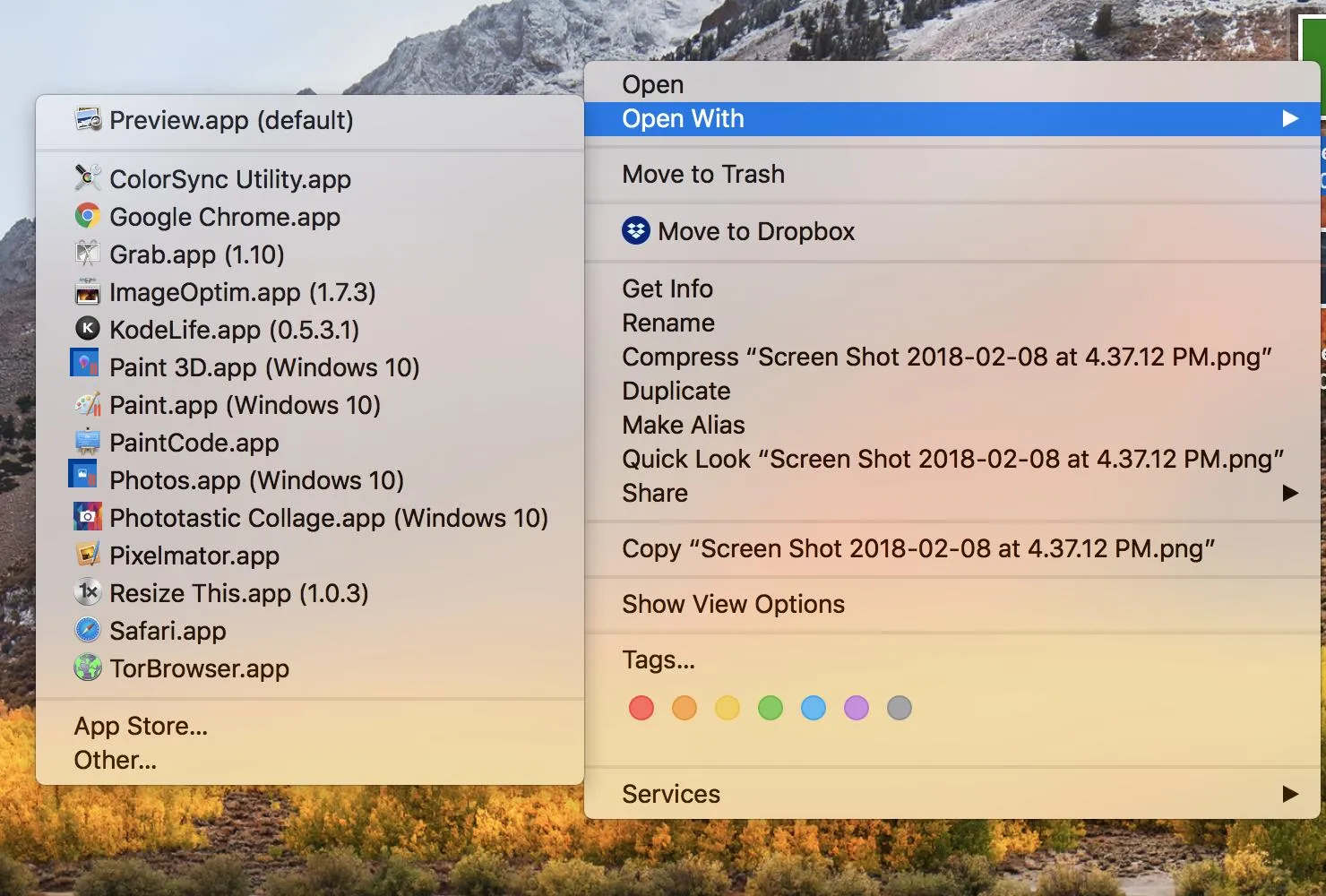Viewport: 1326px width, 896px height.
Task: Choose Move to Trash
Action: click(x=952, y=174)
